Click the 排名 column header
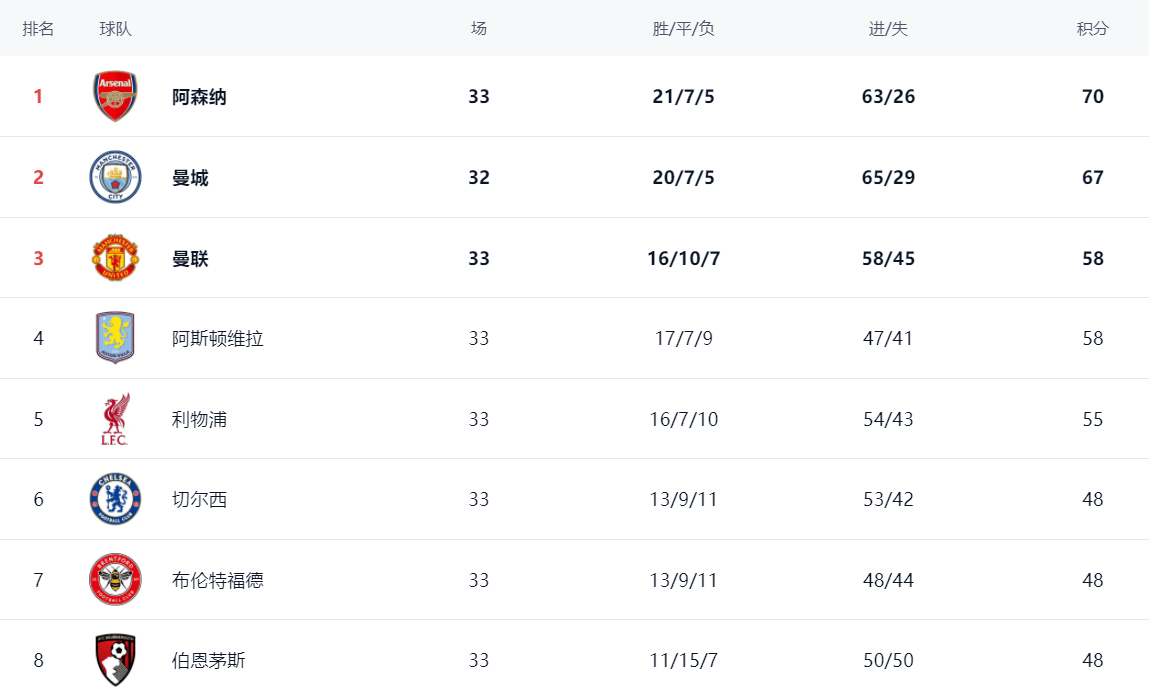1149x692 pixels. click(x=39, y=29)
